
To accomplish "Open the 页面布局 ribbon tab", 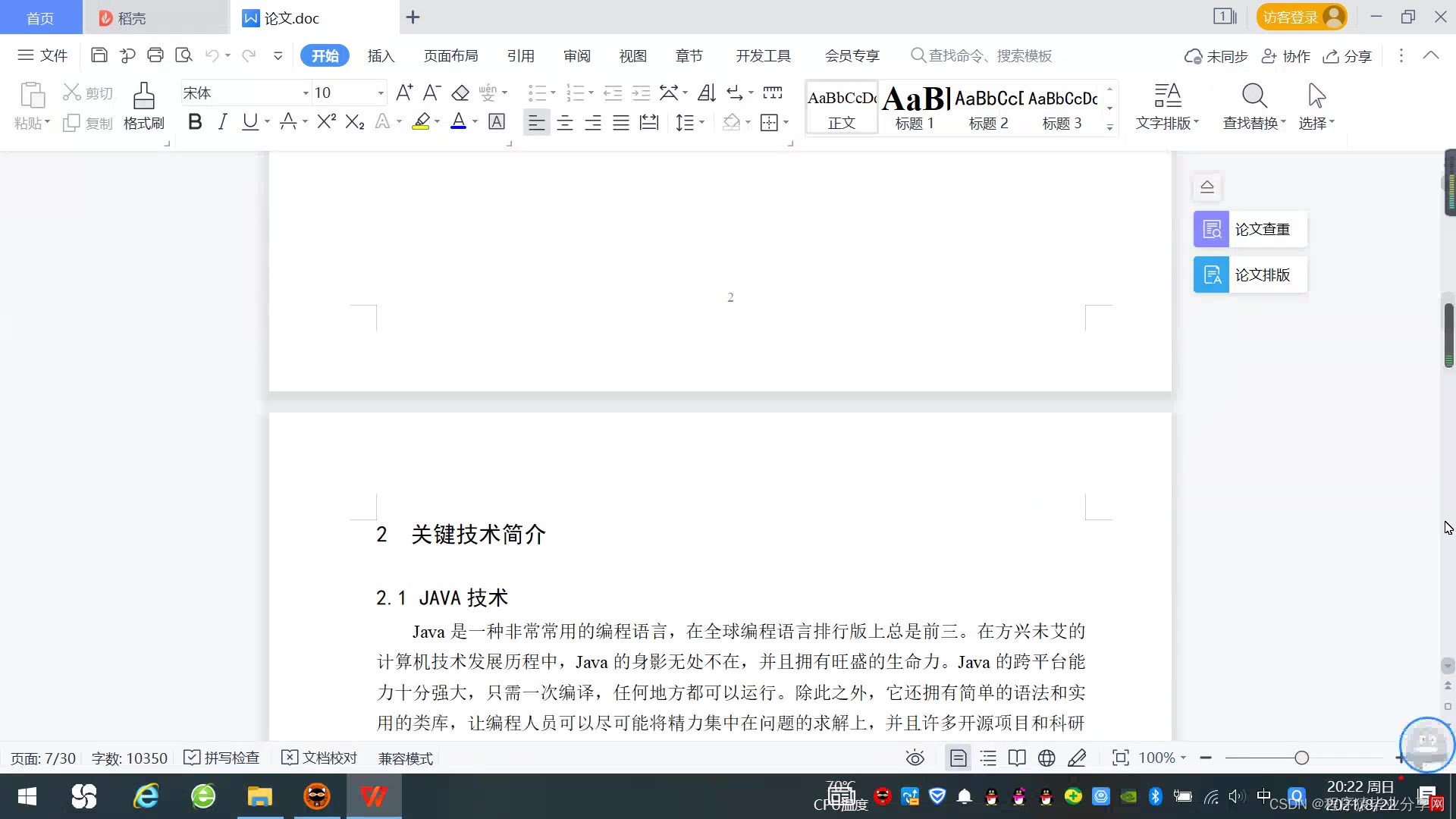I will pyautogui.click(x=450, y=56).
